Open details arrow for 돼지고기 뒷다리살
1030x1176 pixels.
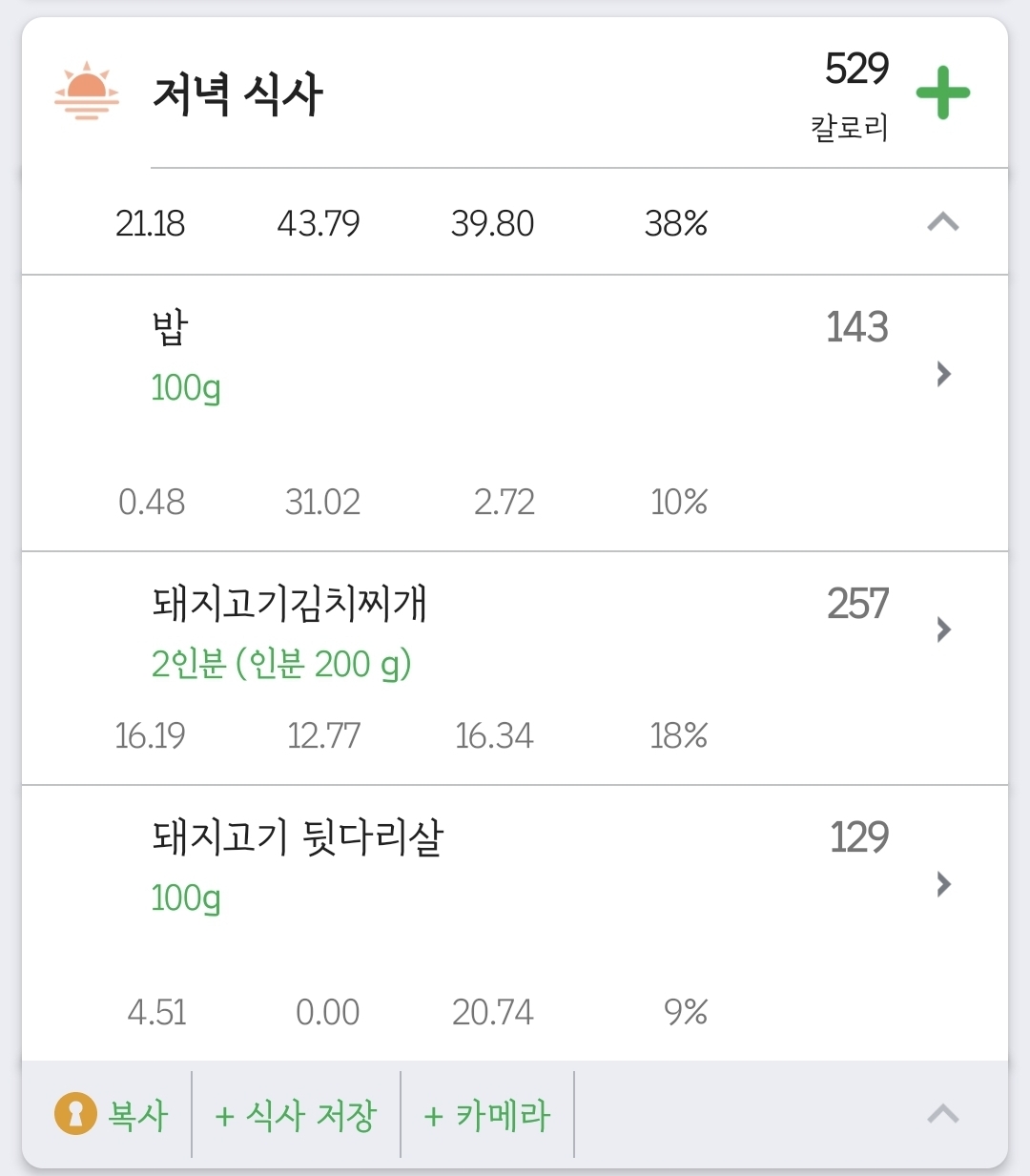pos(943,884)
